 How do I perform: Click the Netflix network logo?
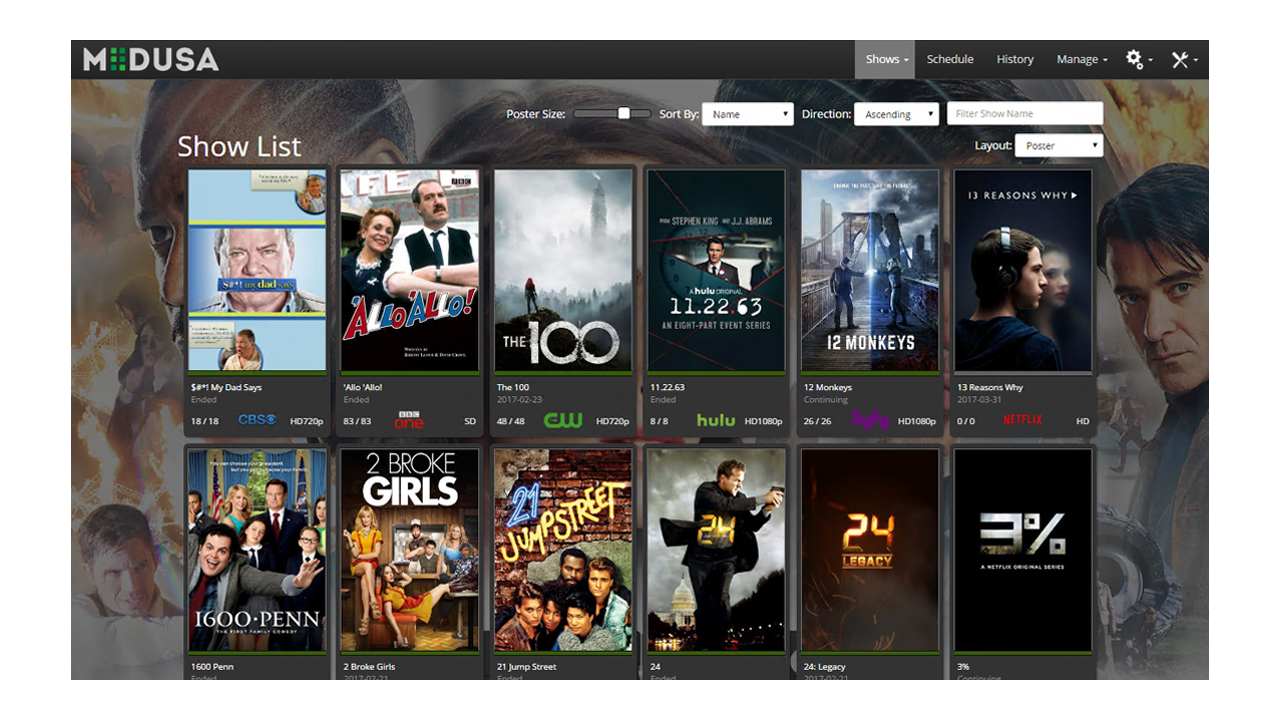[1022, 421]
